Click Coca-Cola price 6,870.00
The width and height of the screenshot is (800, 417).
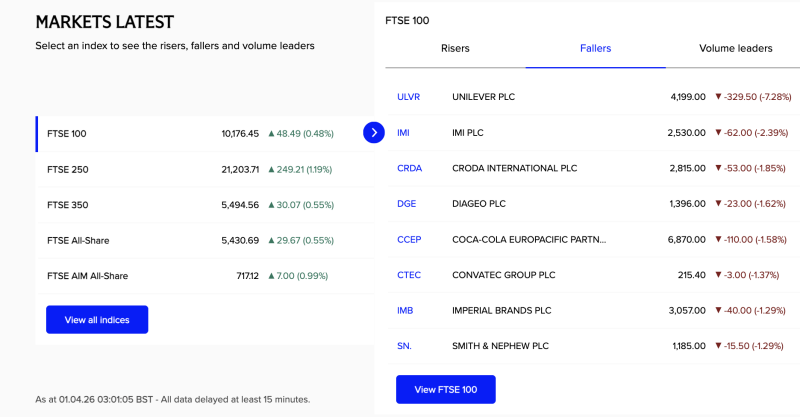pyautogui.click(x=687, y=239)
